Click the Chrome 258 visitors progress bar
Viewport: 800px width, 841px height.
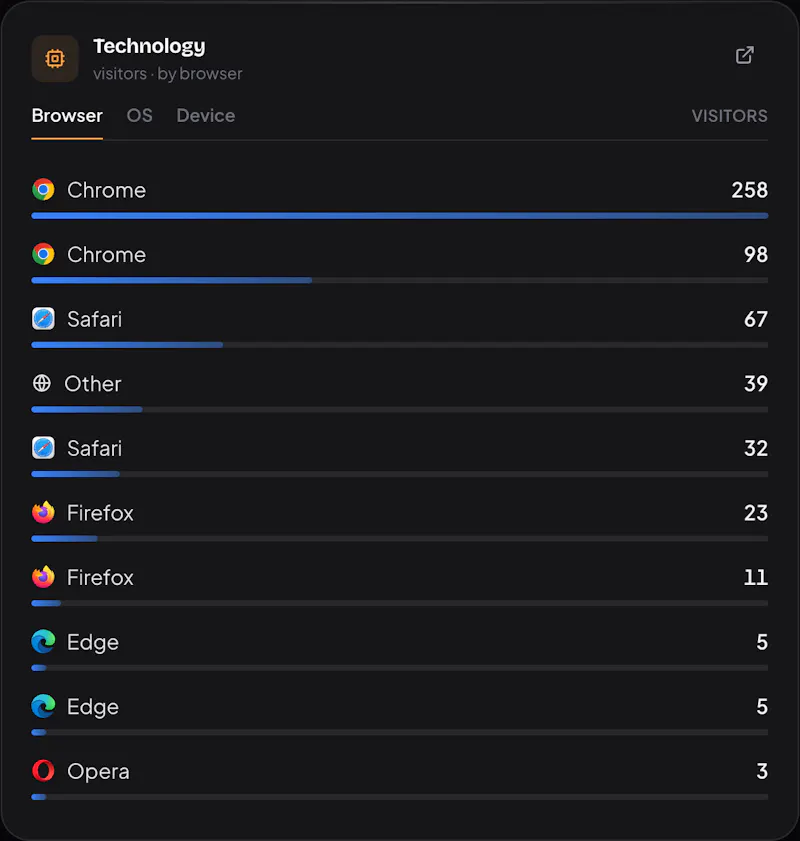click(399, 216)
